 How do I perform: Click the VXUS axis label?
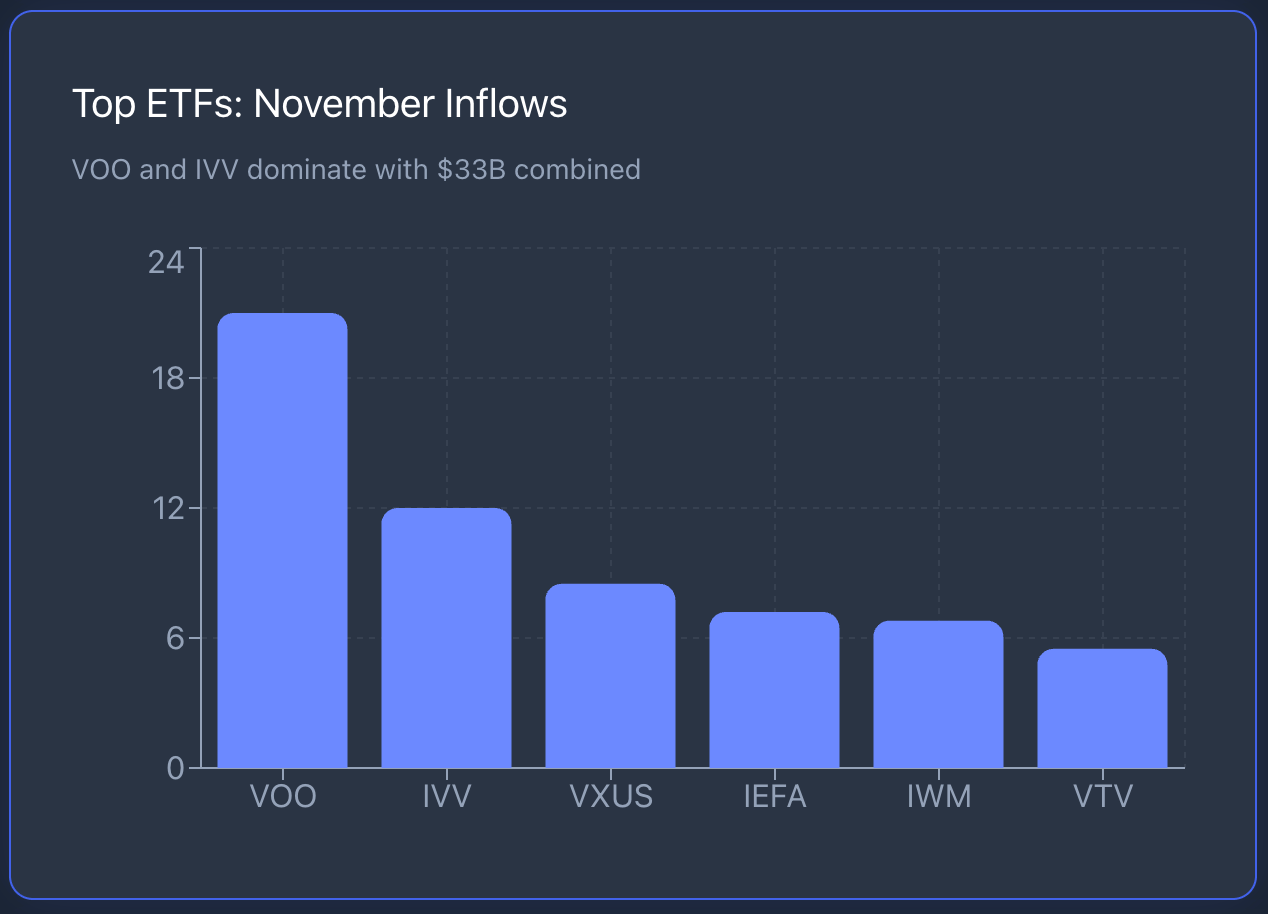click(611, 797)
